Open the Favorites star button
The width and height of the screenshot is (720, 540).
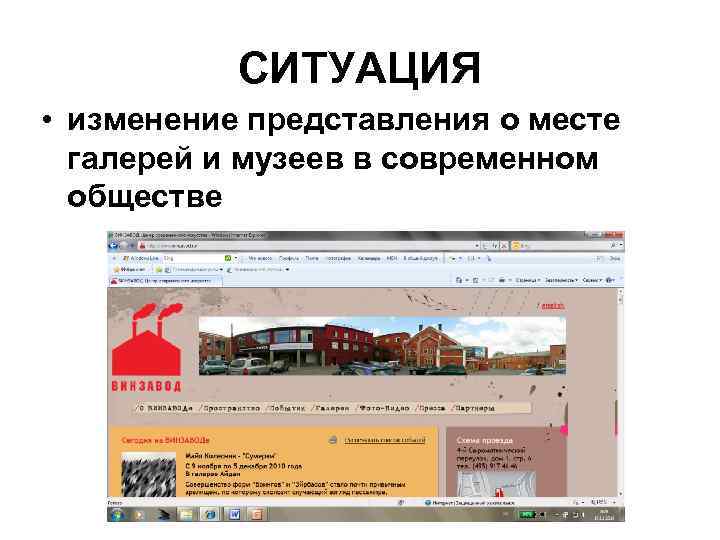point(129,270)
